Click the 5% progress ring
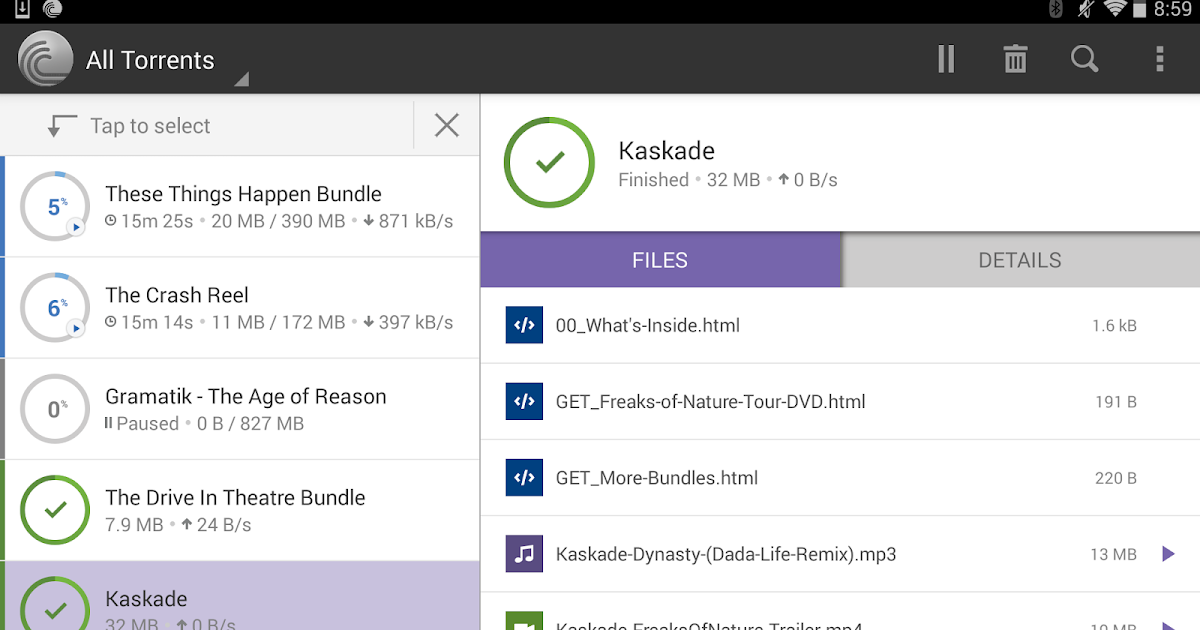 (x=55, y=207)
